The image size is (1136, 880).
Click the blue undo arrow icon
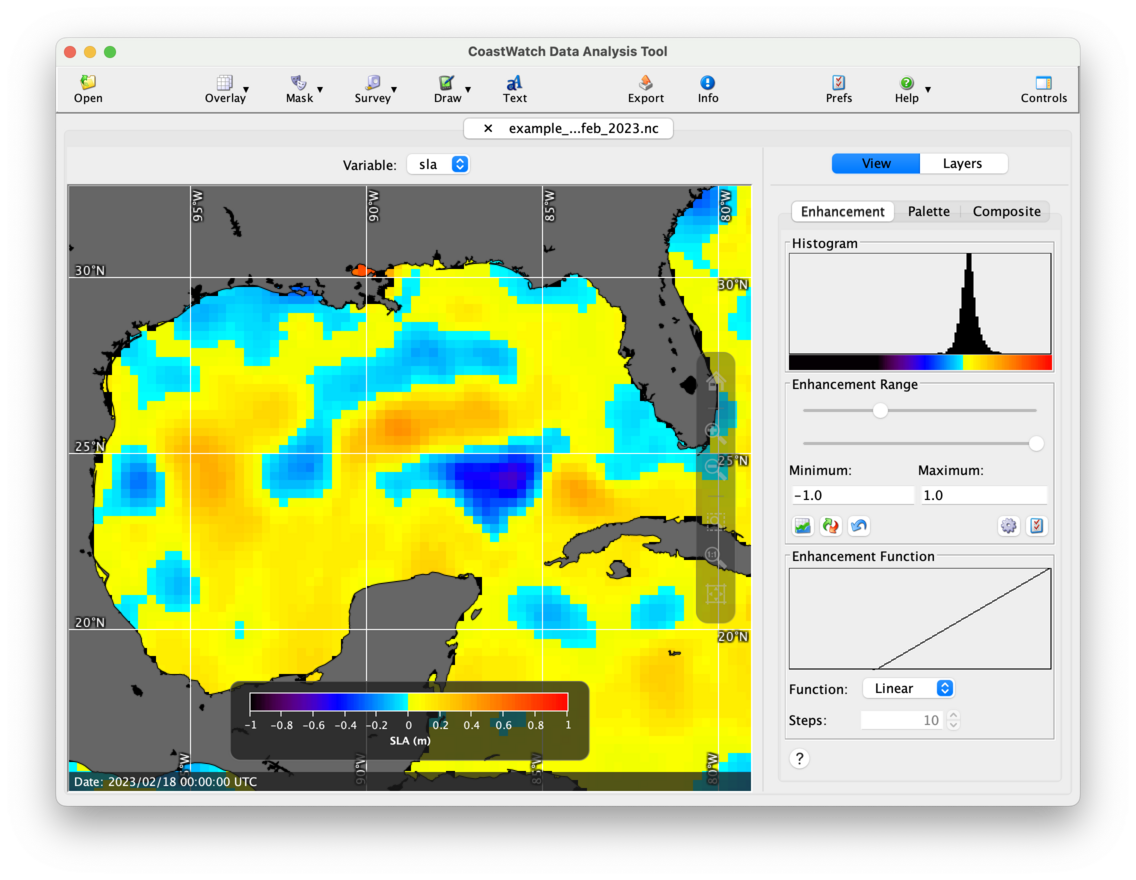858,526
